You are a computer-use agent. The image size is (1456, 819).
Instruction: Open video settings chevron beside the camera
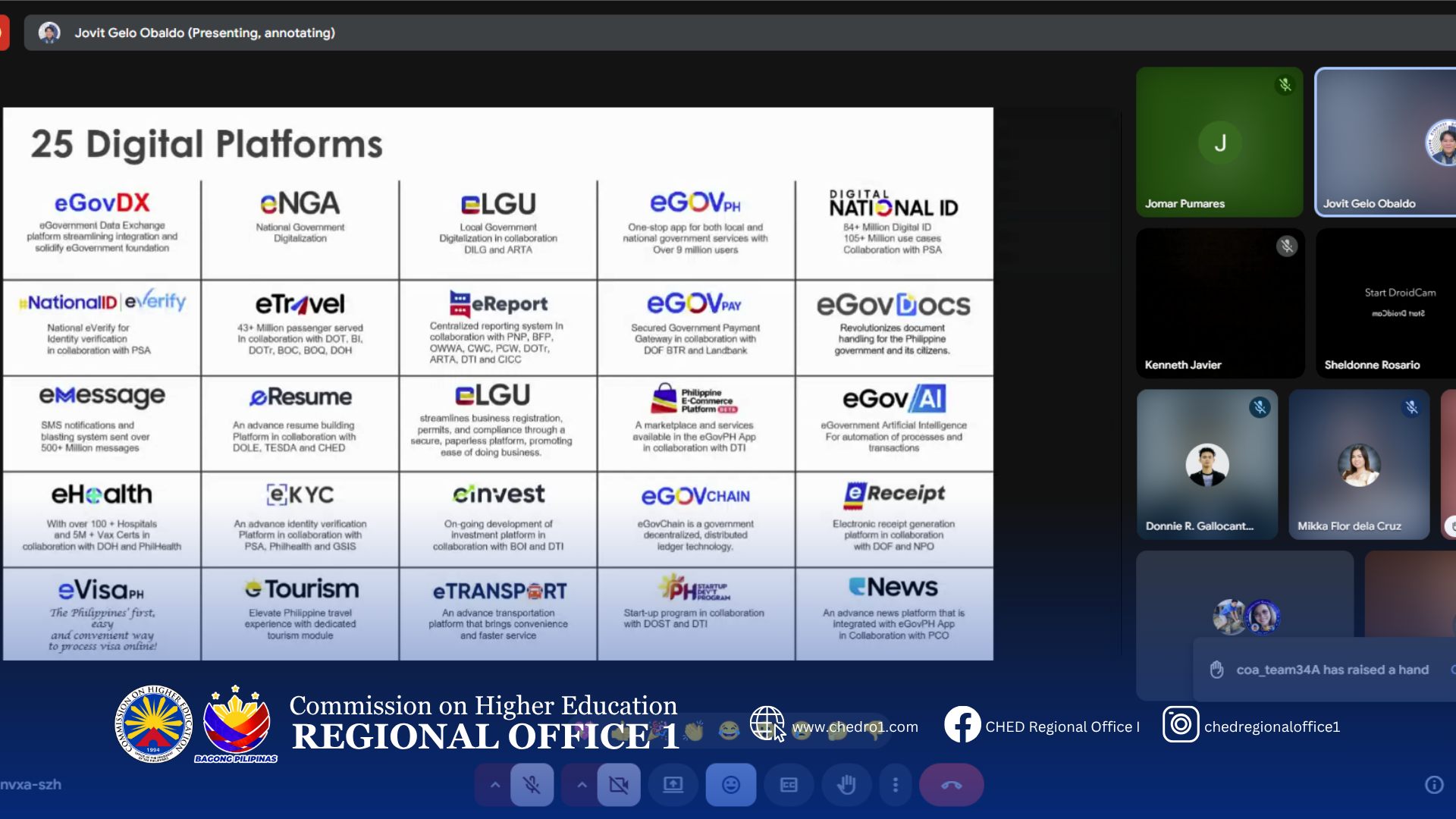pos(582,785)
